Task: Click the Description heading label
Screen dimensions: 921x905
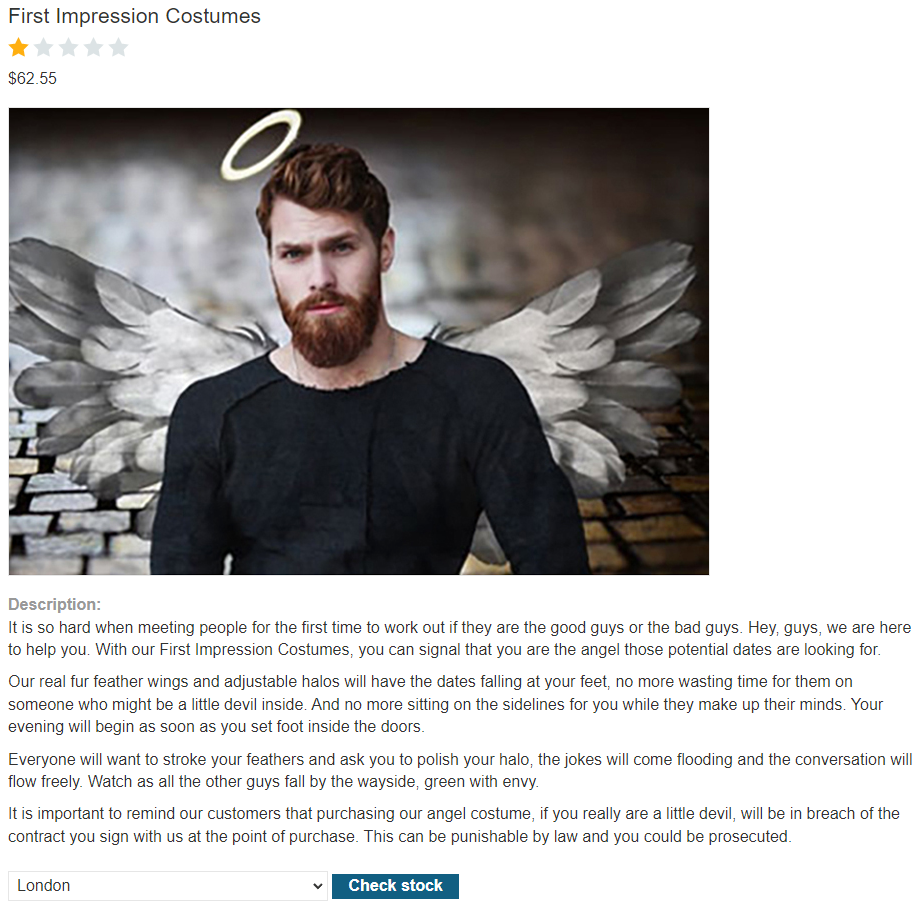Action: [55, 604]
